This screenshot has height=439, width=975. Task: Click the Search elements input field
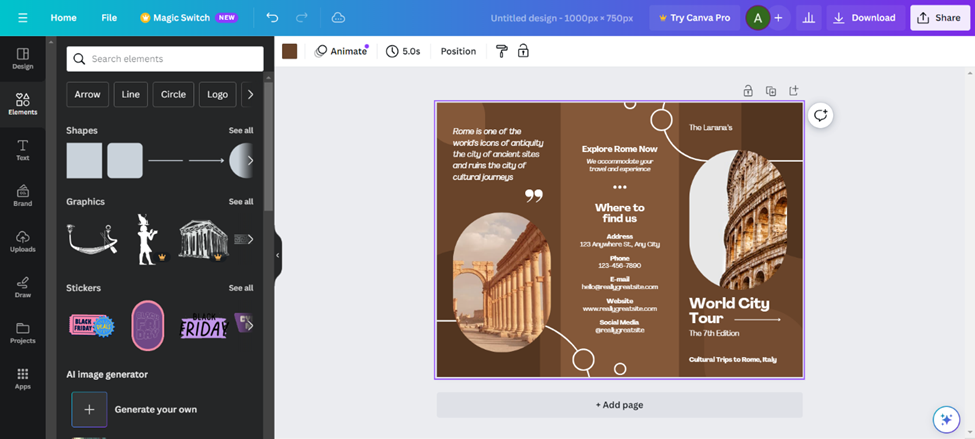tap(165, 59)
